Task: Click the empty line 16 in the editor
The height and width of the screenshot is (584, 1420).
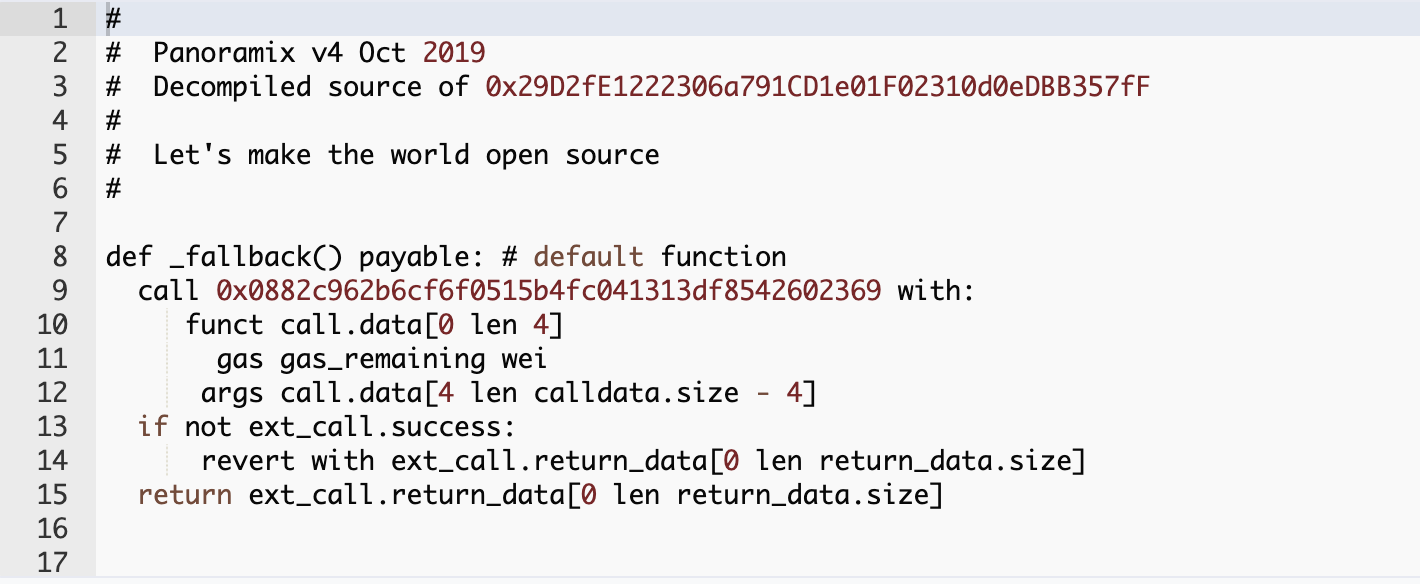Action: click(x=757, y=528)
